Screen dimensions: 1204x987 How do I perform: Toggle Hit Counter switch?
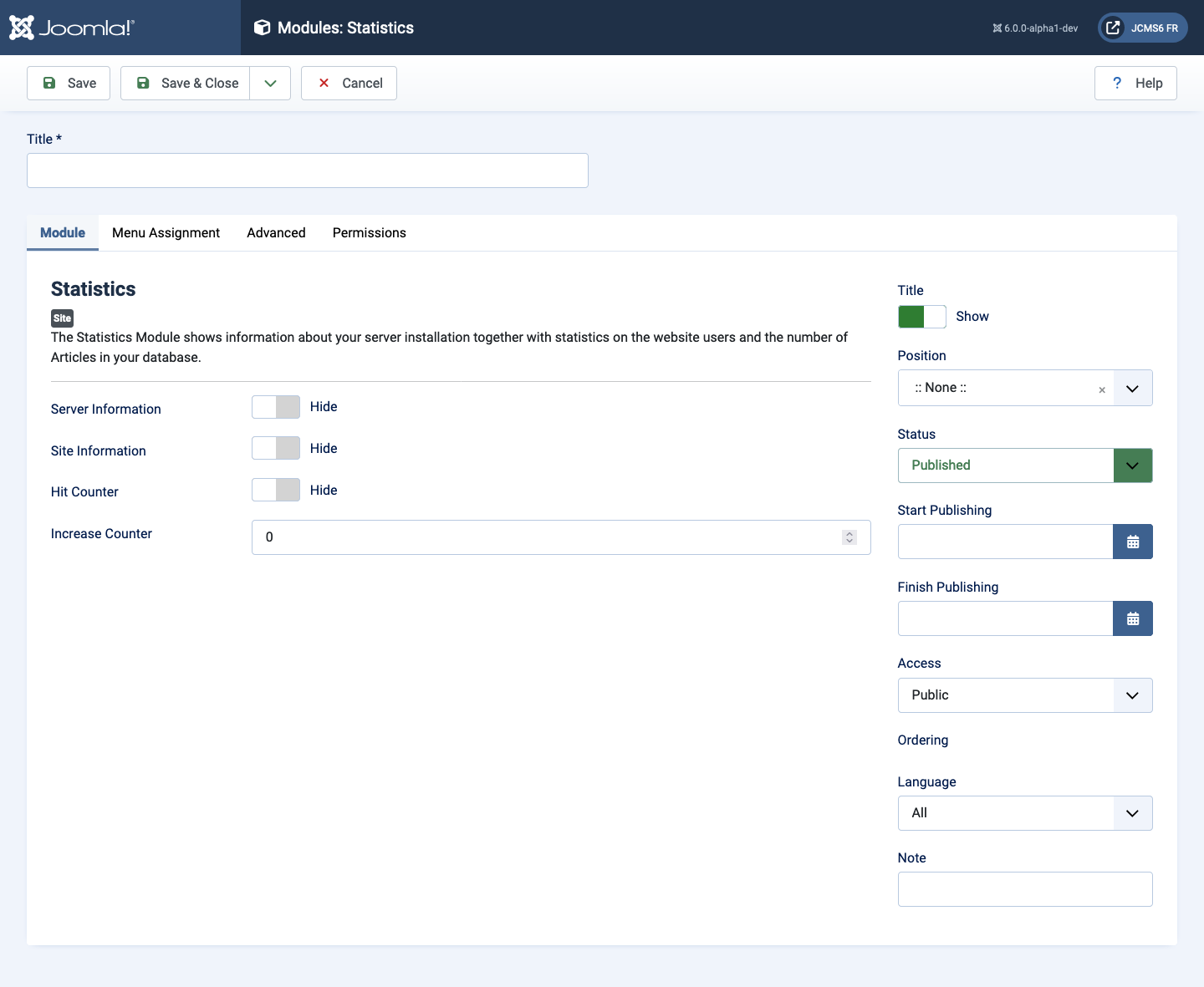(x=276, y=490)
